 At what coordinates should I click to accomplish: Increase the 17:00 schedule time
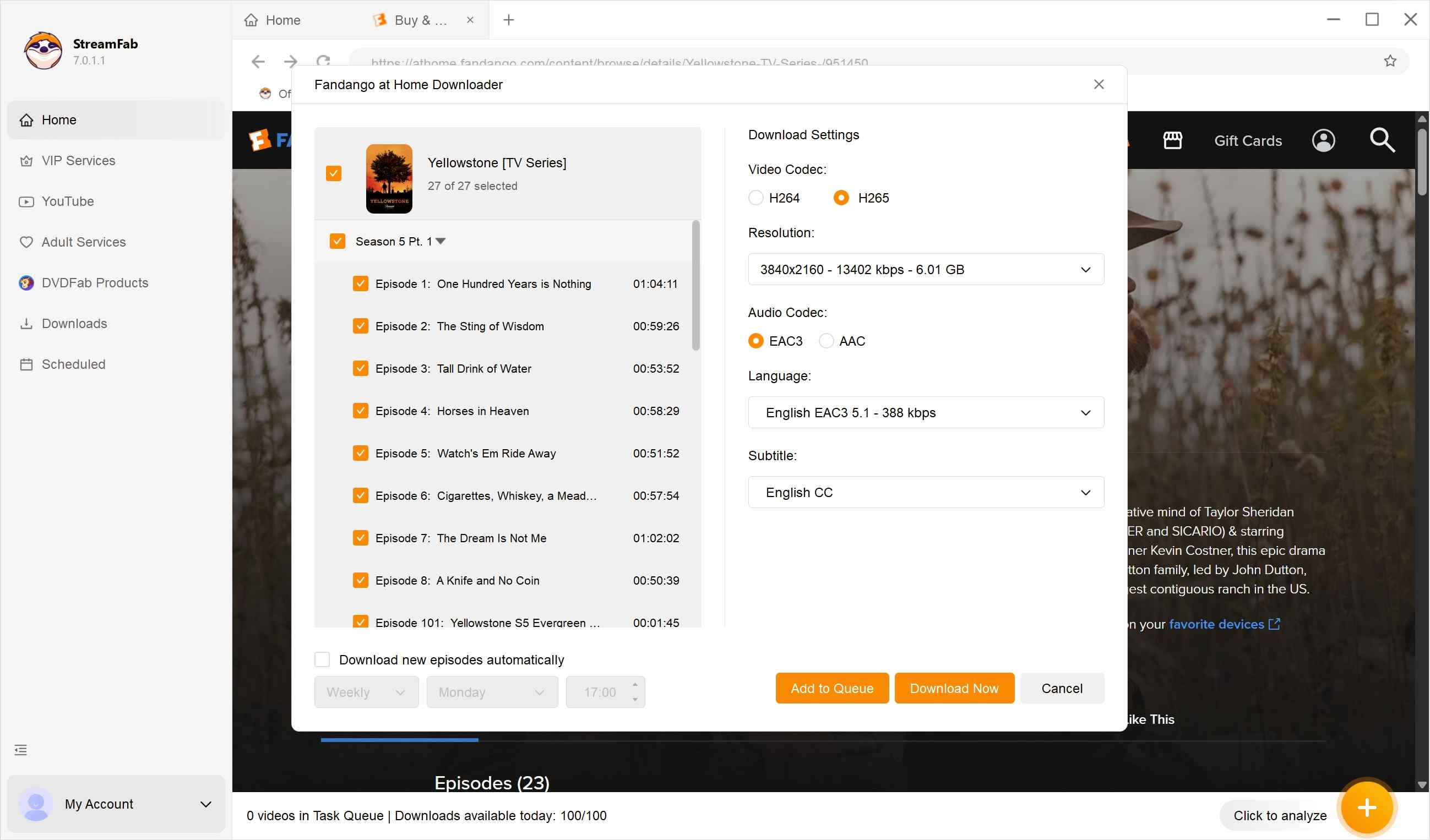pos(634,685)
